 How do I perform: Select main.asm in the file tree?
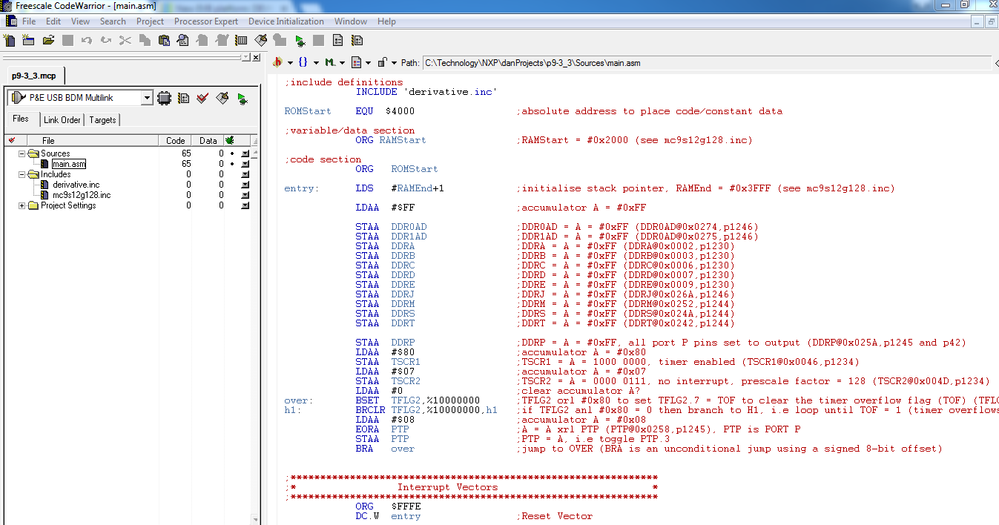[68, 164]
